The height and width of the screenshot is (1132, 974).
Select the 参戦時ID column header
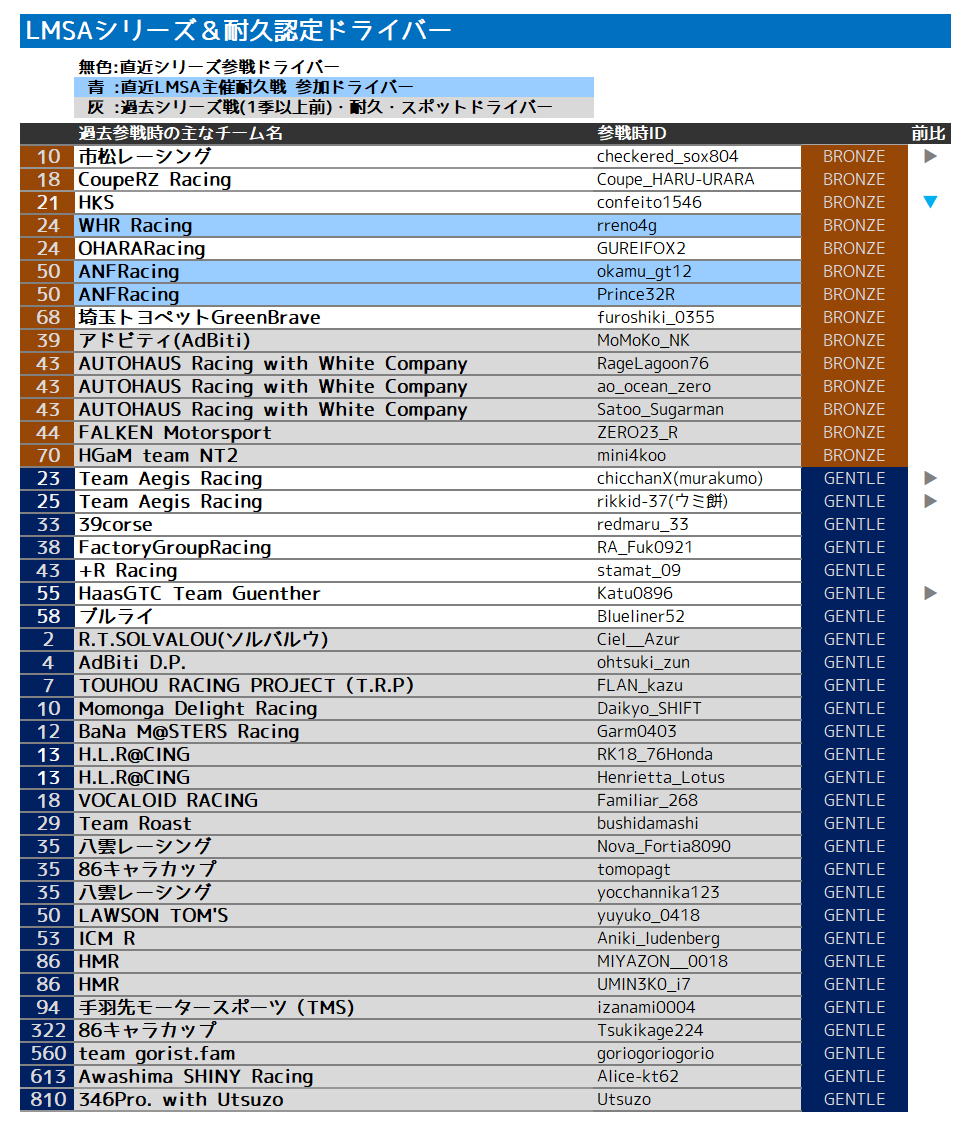pos(631,133)
